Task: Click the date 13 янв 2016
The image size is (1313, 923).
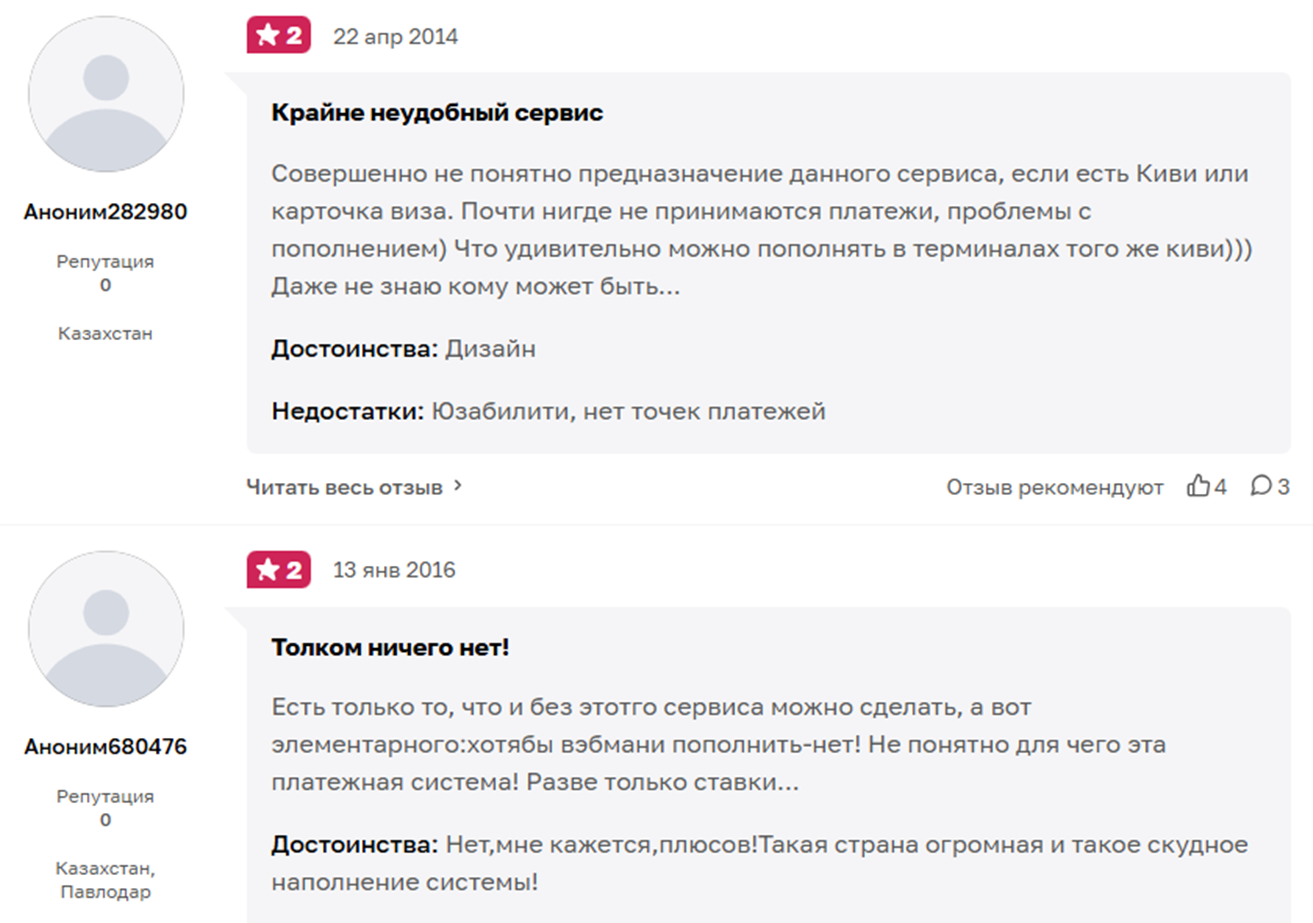Action: [x=394, y=570]
